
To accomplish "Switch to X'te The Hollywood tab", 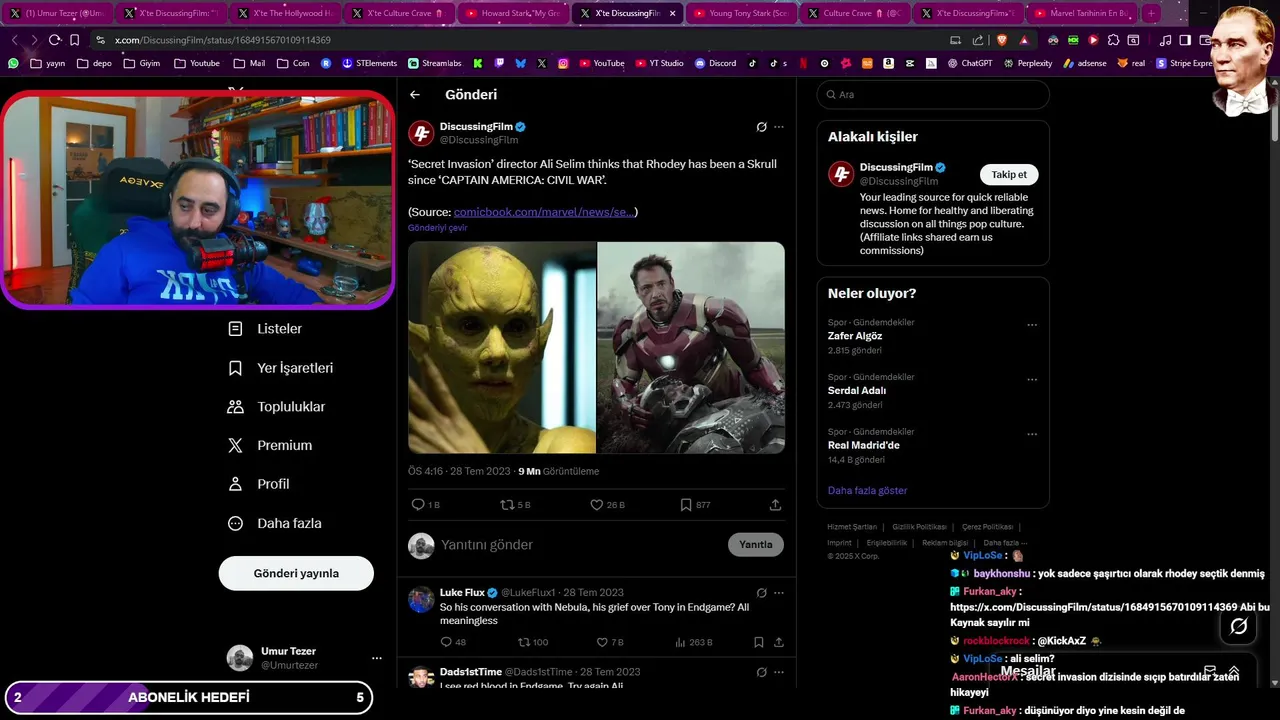I will click(x=285, y=13).
